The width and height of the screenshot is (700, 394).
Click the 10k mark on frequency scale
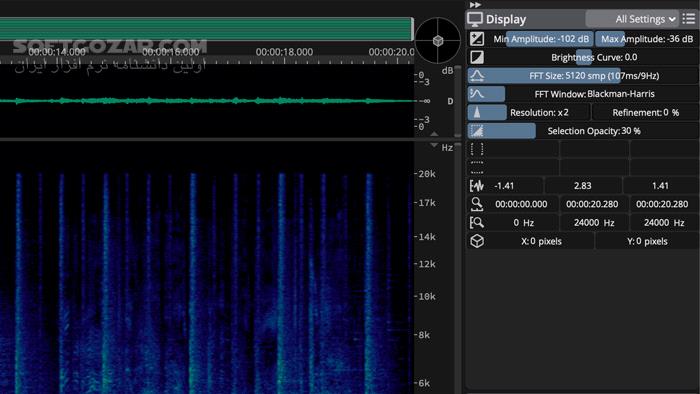427,296
